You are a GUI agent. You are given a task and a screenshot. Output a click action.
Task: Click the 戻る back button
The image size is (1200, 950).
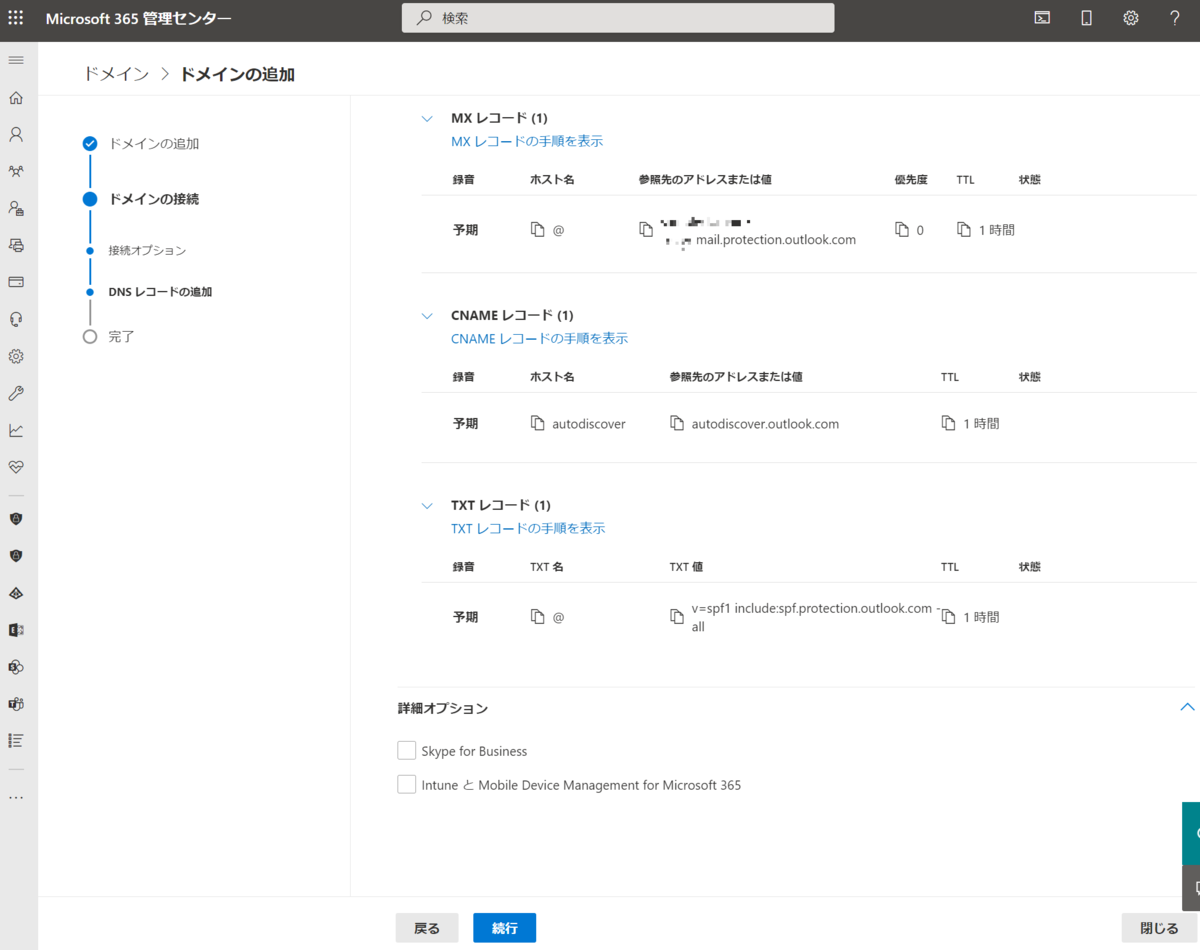(427, 928)
